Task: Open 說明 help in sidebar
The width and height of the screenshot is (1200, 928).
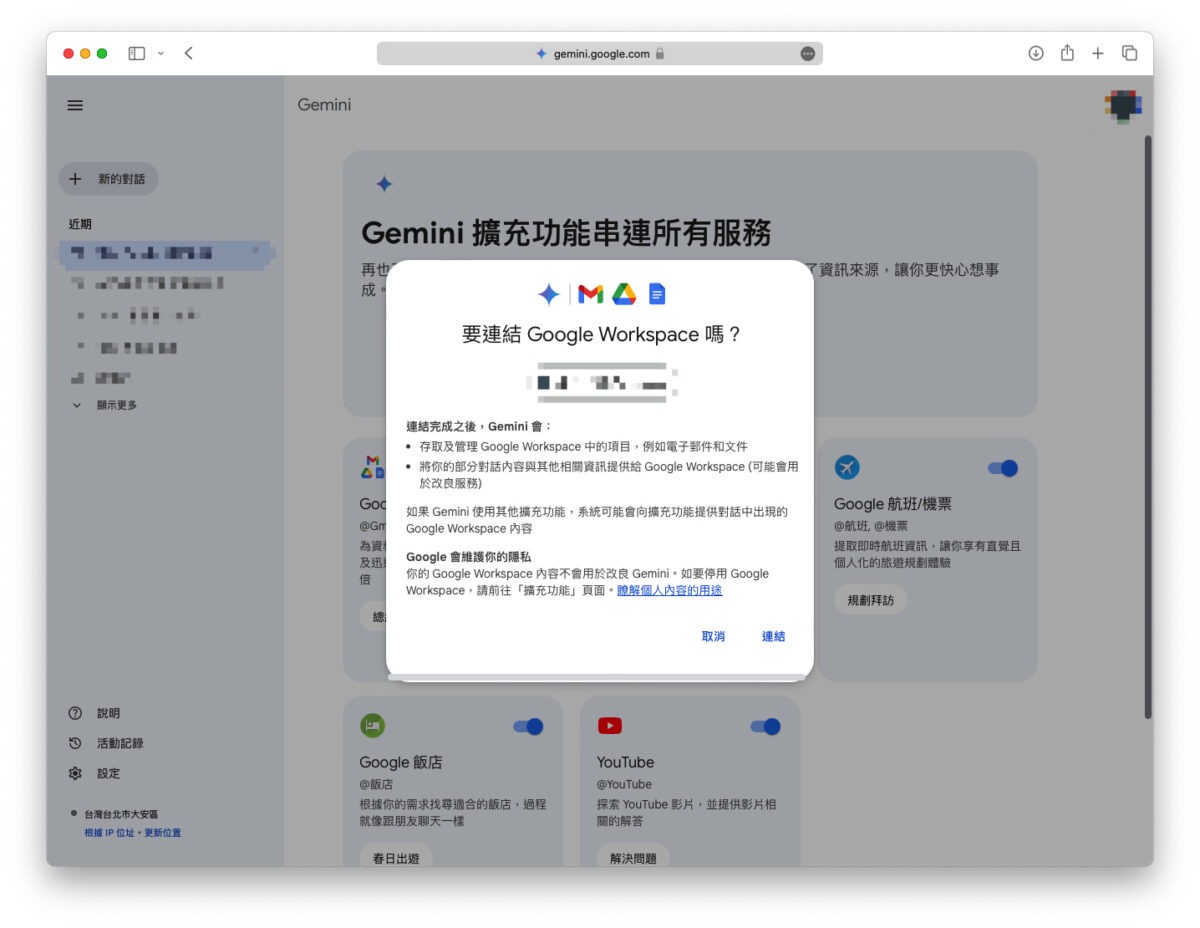Action: point(108,713)
